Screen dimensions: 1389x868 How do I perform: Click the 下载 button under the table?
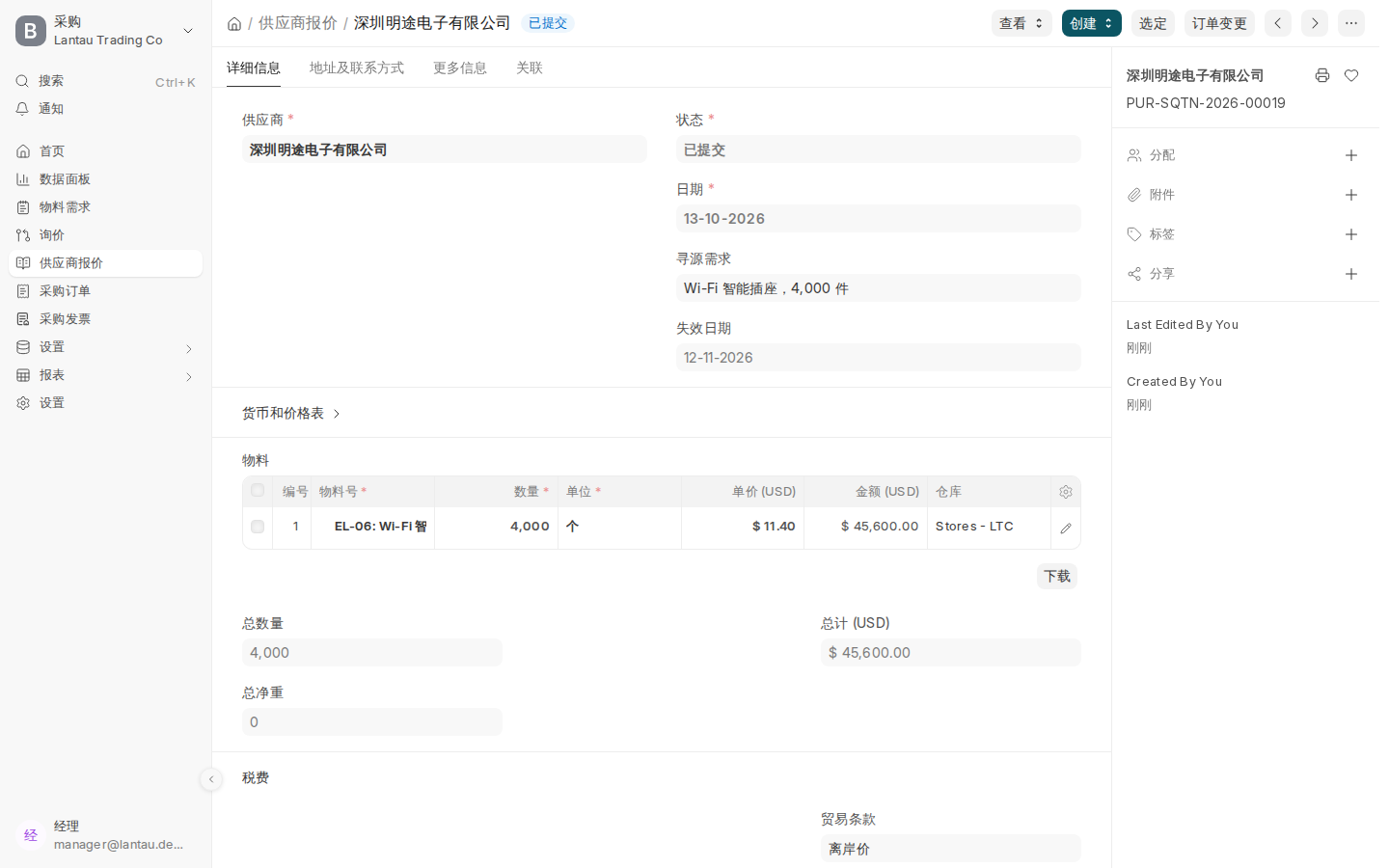tap(1057, 576)
